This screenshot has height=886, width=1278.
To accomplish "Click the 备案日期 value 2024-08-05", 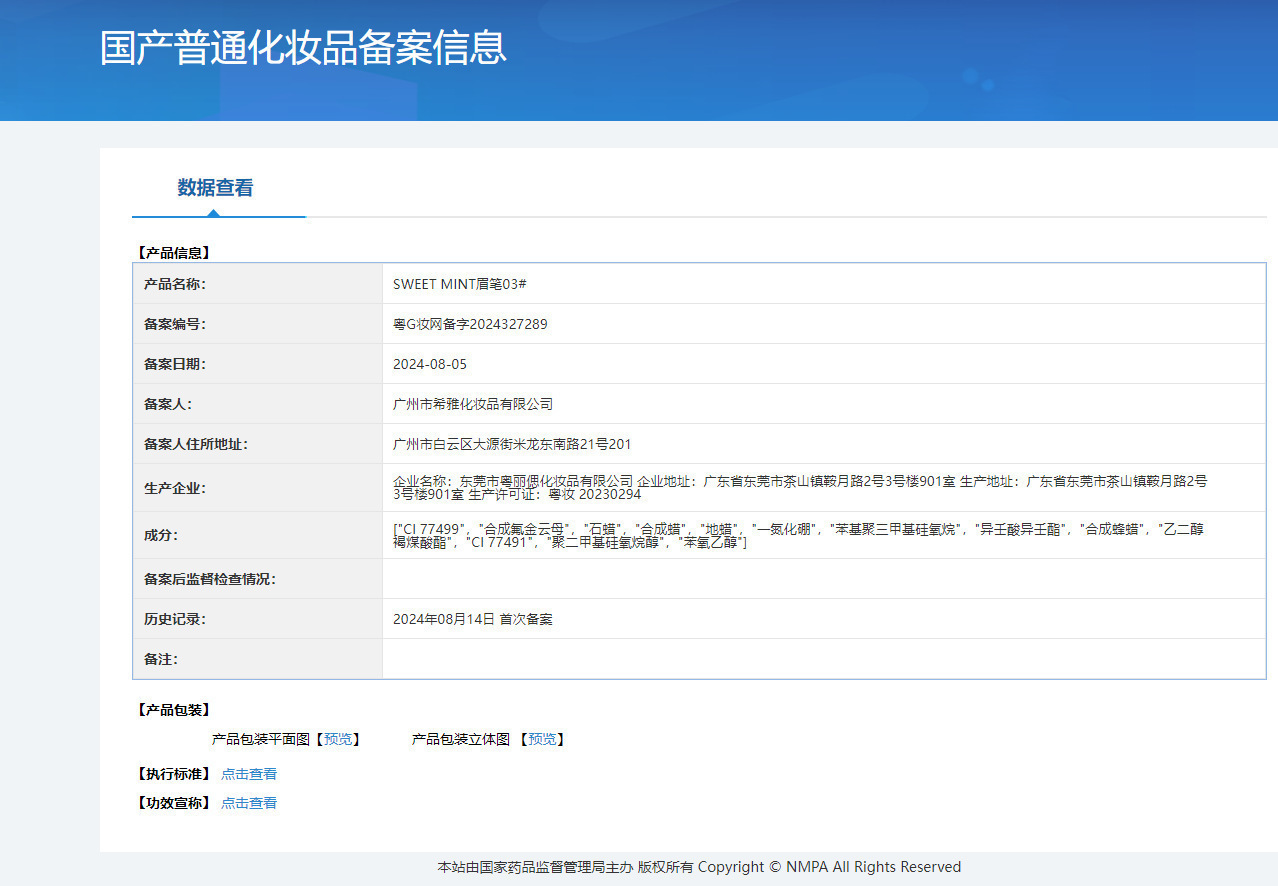I will click(x=429, y=364).
